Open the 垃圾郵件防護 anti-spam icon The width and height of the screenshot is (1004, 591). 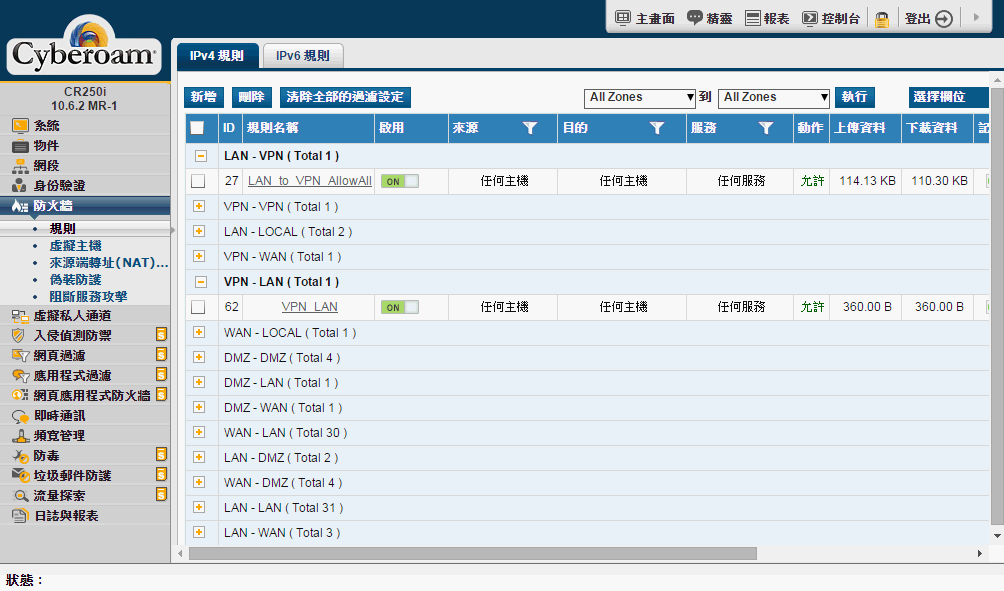click(20, 475)
